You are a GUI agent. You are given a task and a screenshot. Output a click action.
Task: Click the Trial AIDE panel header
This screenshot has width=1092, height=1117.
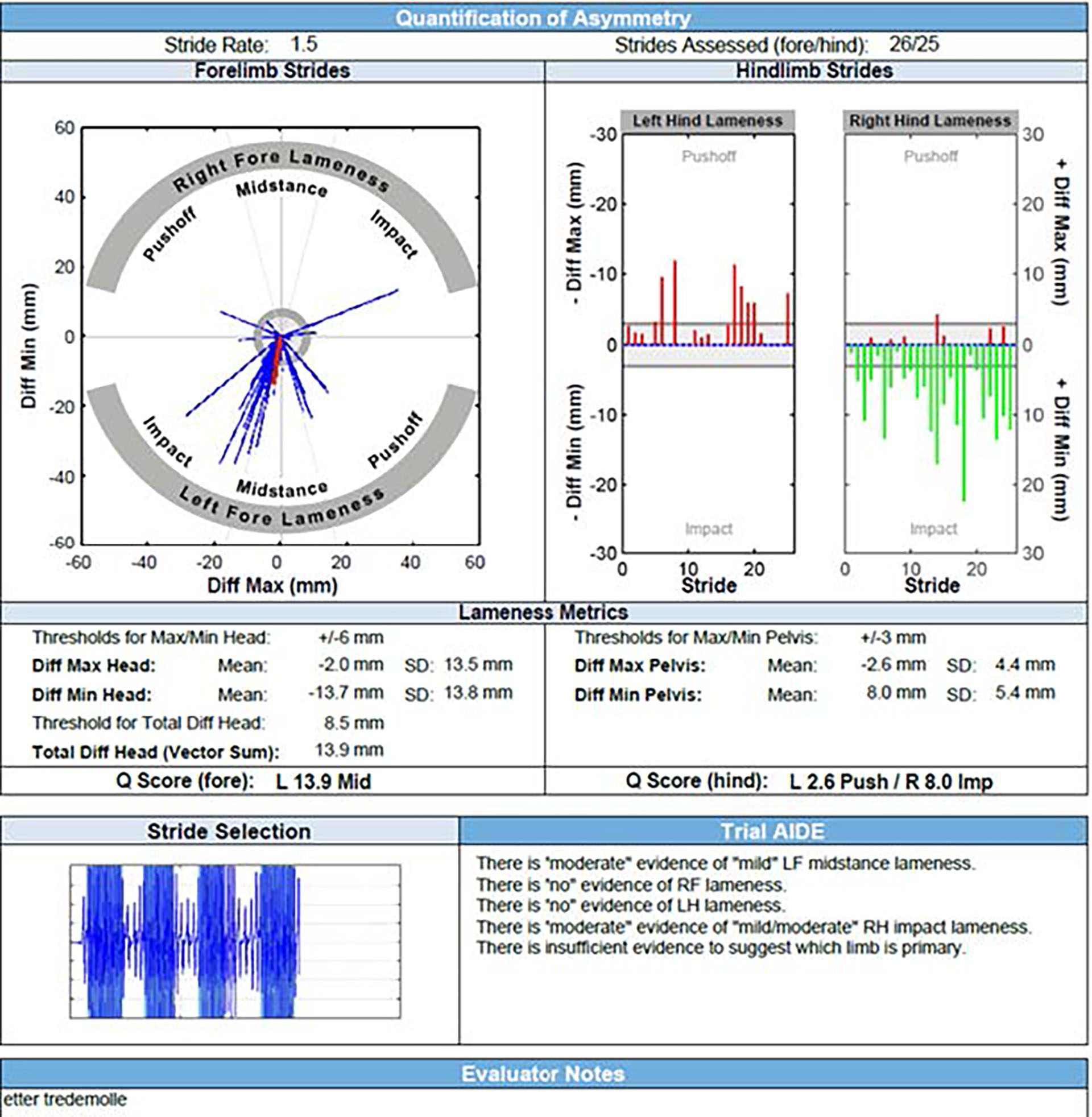772,831
